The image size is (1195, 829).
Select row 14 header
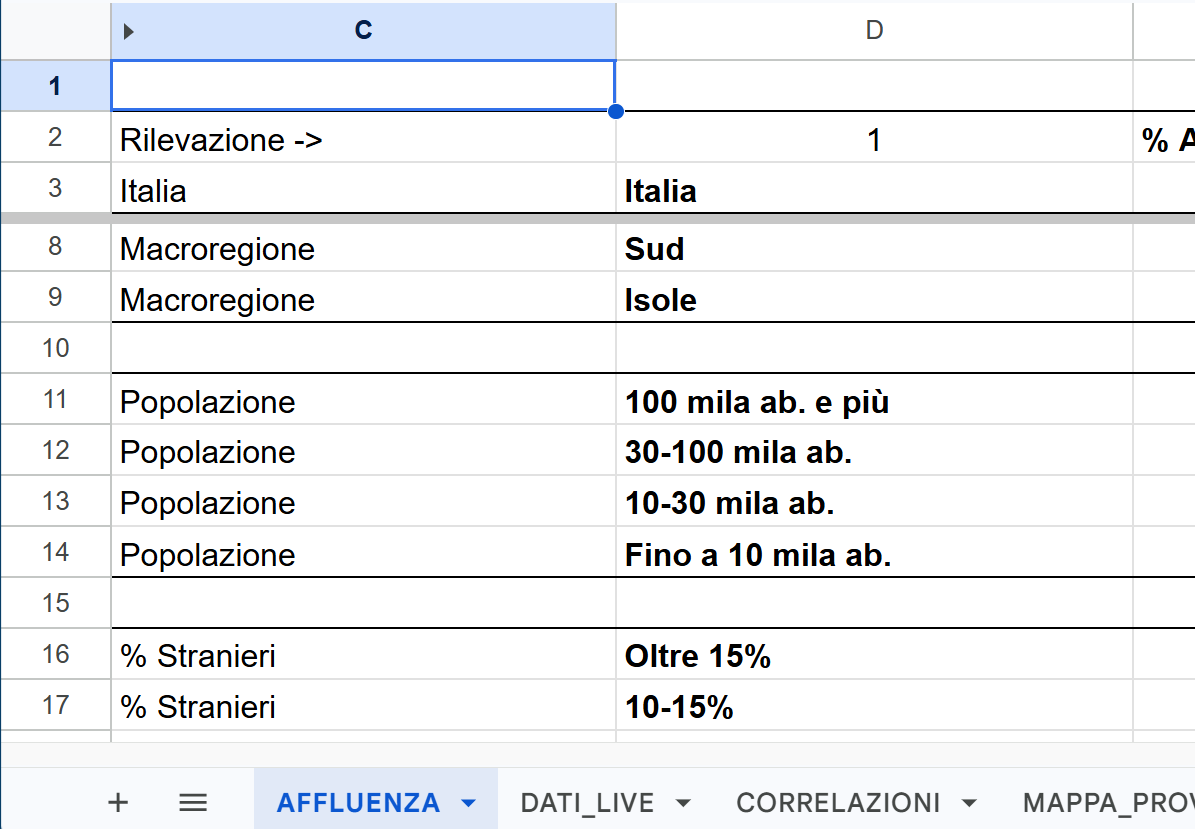[55, 552]
